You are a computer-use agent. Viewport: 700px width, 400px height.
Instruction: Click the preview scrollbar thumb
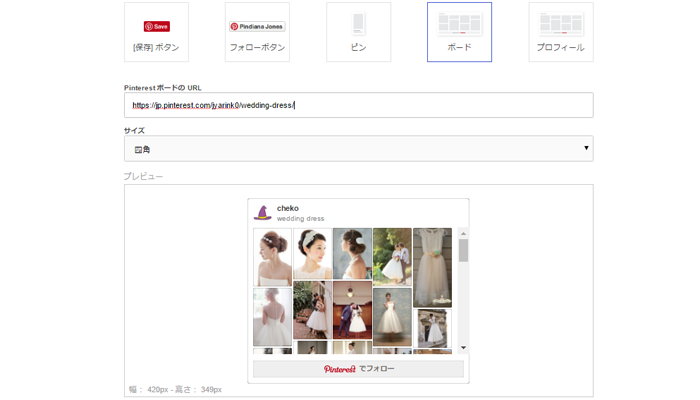pyautogui.click(x=463, y=250)
